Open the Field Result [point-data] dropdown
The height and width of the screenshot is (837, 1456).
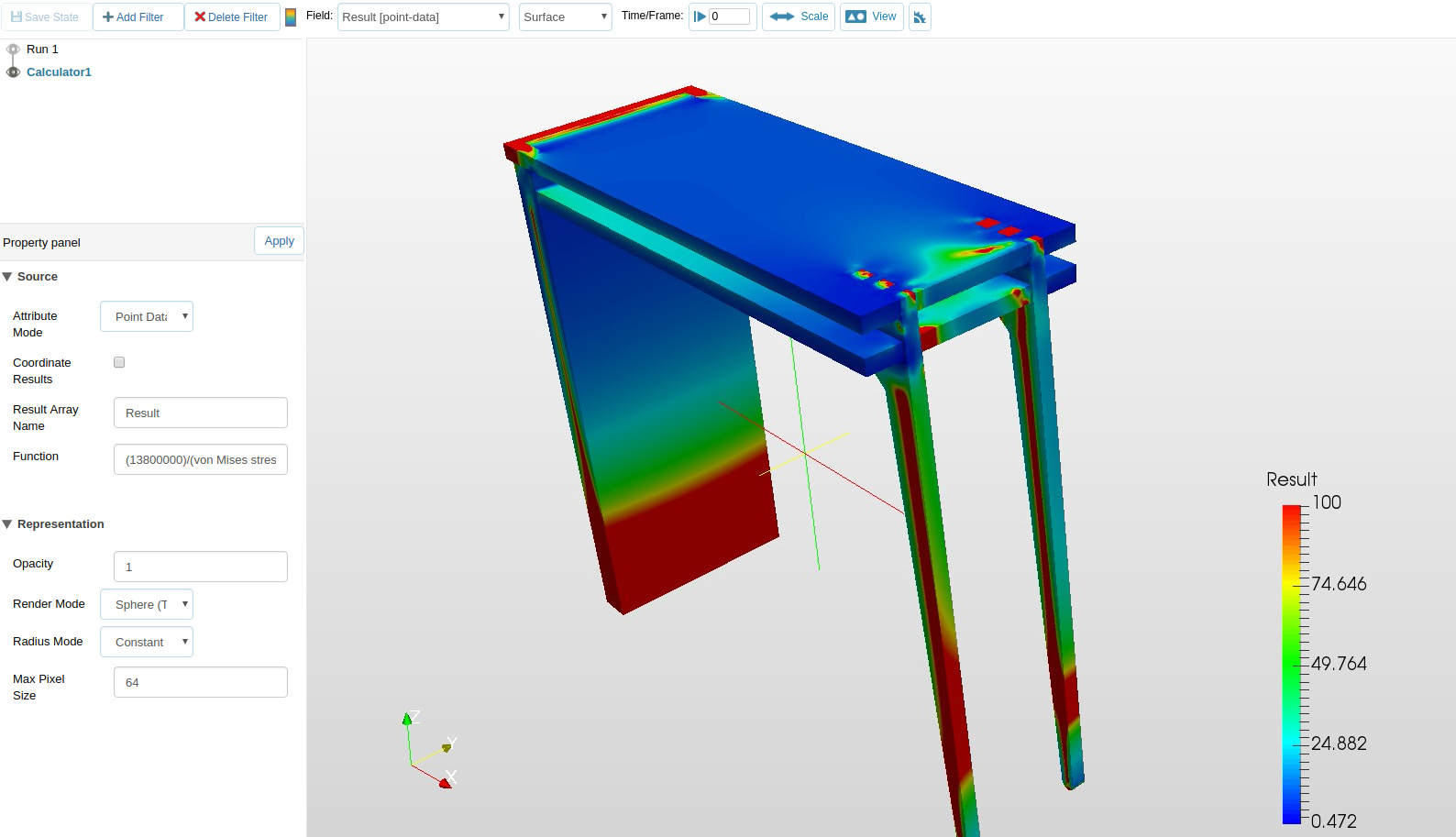coord(423,17)
